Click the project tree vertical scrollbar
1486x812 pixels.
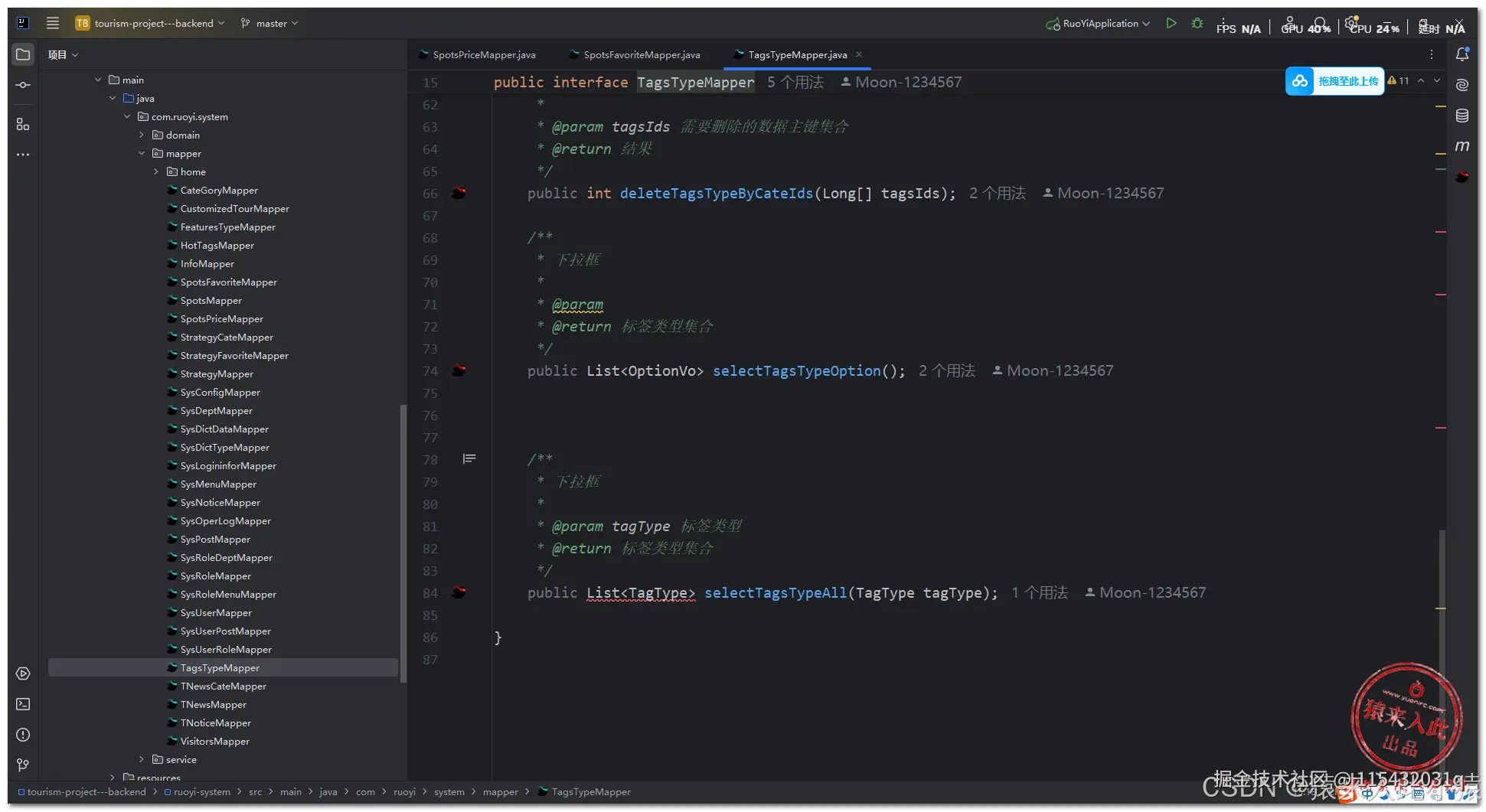pos(403,543)
